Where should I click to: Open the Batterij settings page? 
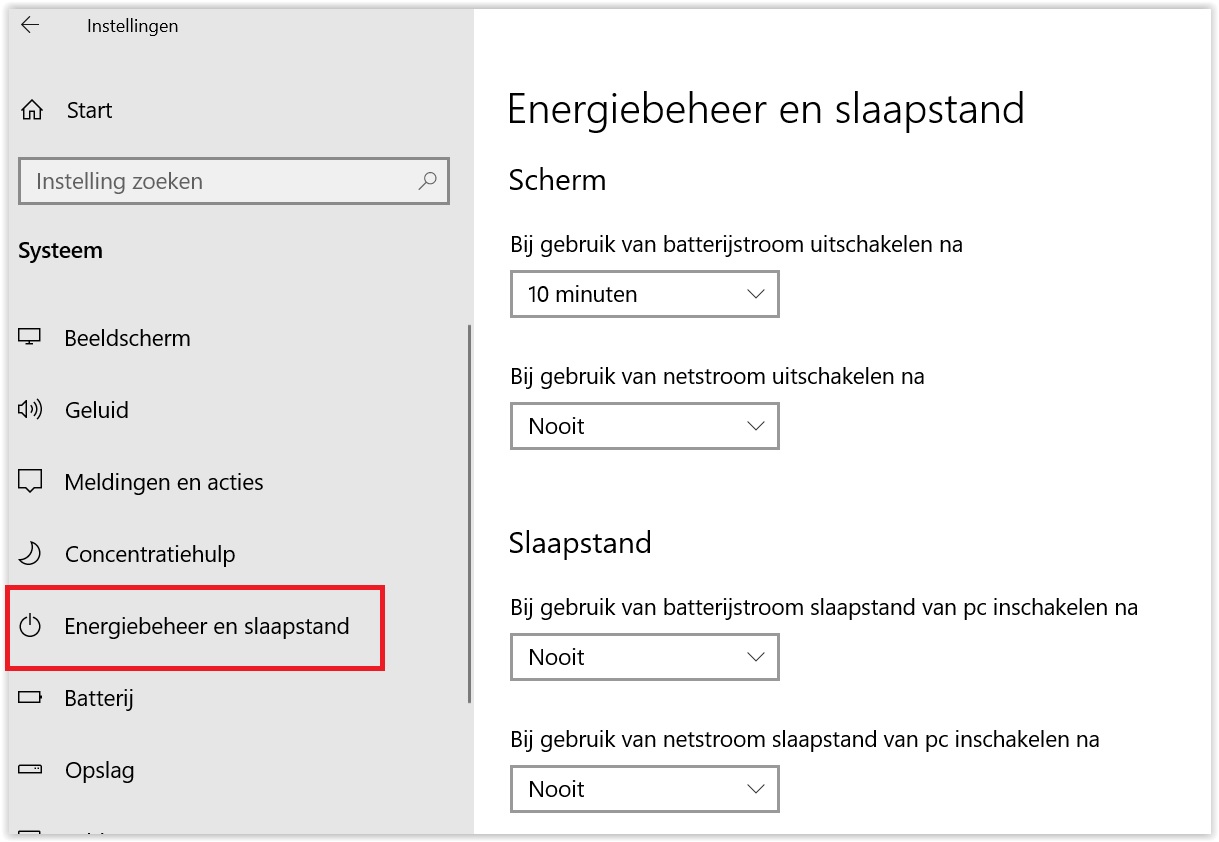pos(99,698)
